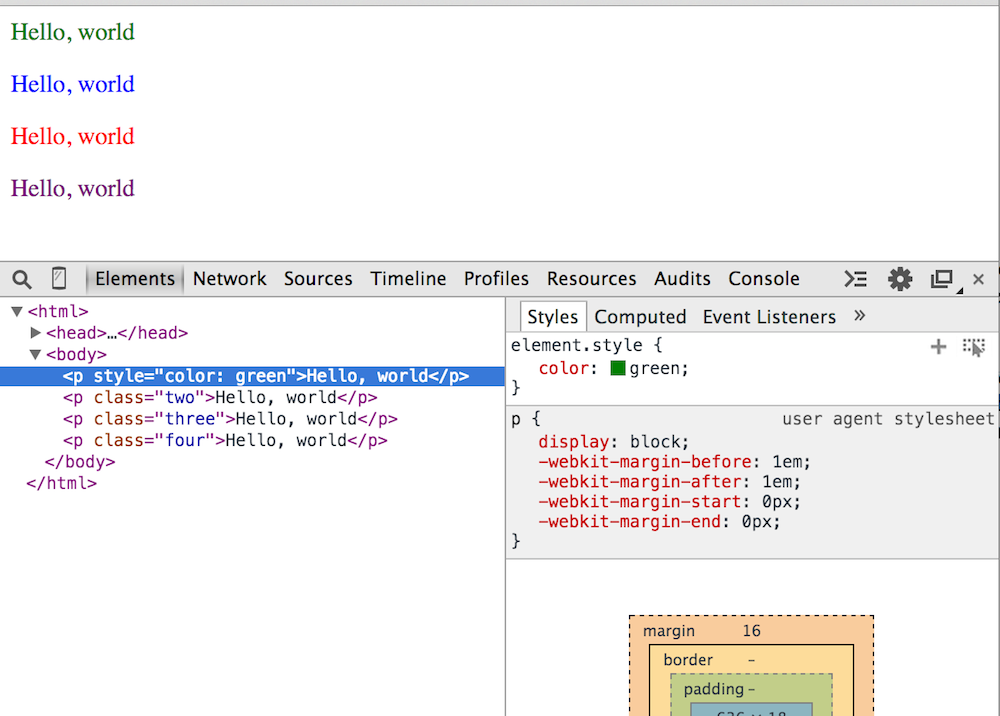This screenshot has width=1000, height=716.
Task: Click the green Hello, world paragraph
Action: pos(73,33)
